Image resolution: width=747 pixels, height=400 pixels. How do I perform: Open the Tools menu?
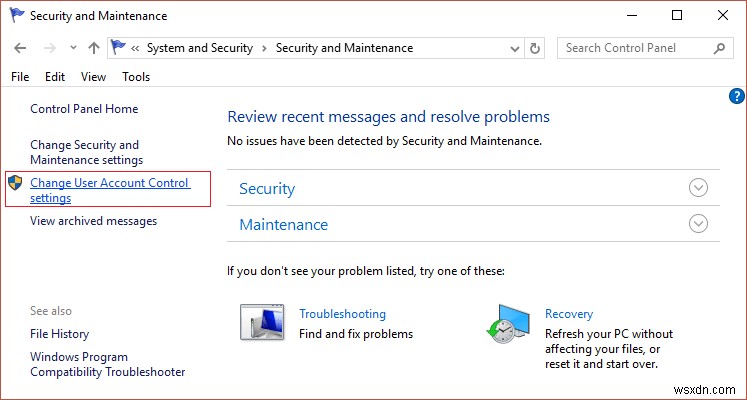[x=136, y=77]
